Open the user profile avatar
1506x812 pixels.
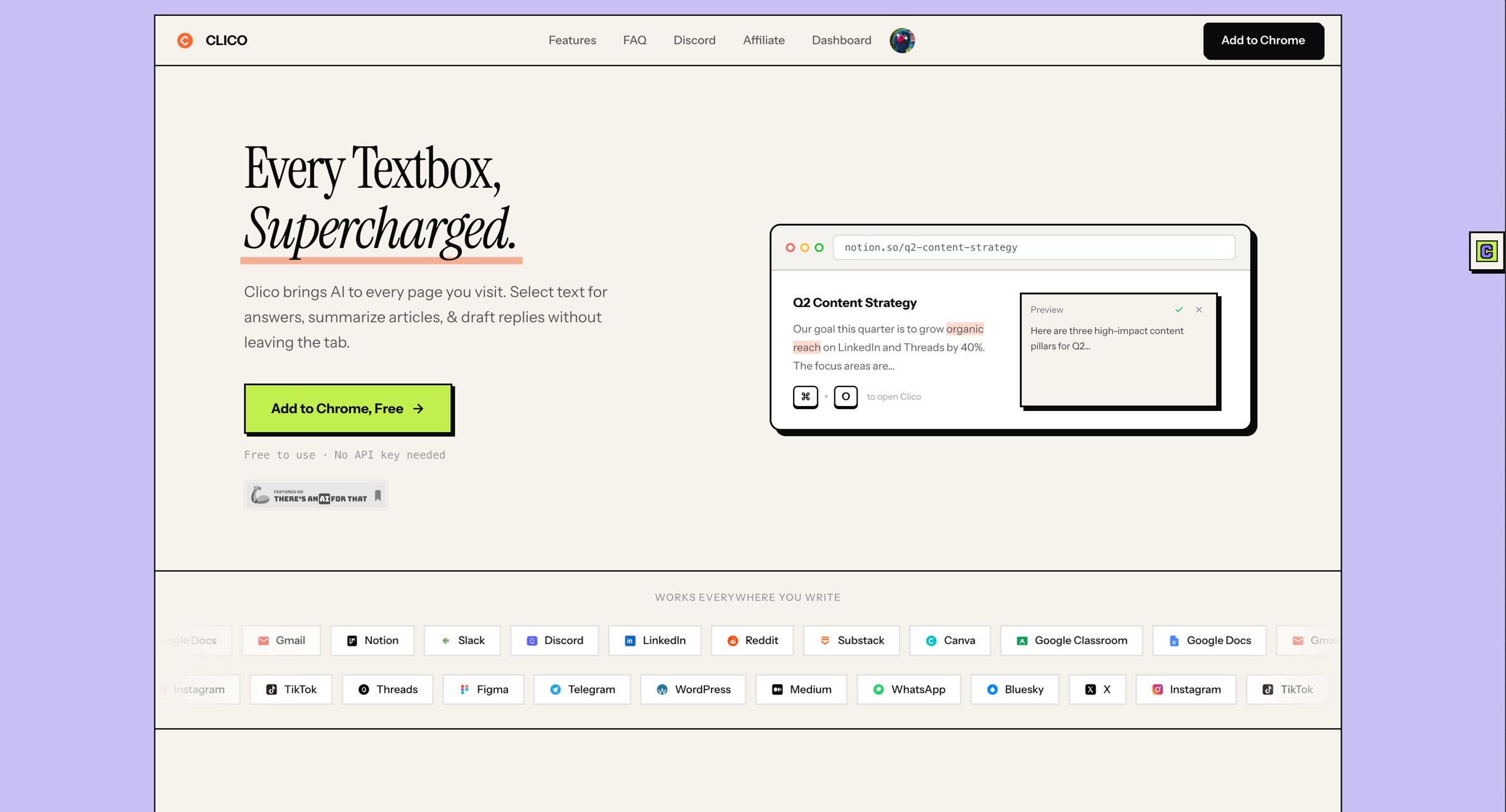[x=902, y=41]
